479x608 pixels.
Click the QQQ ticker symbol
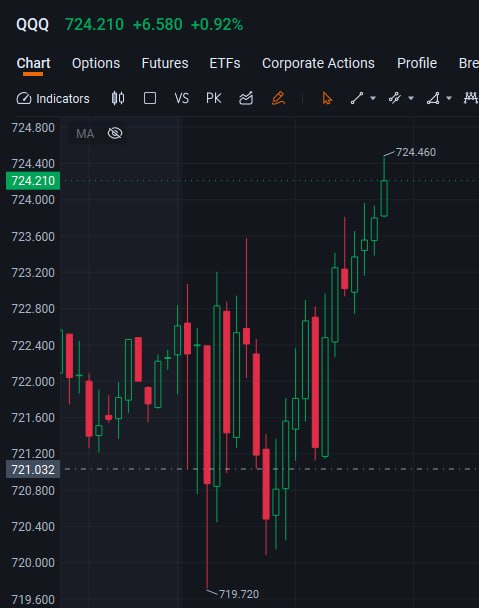pos(33,25)
